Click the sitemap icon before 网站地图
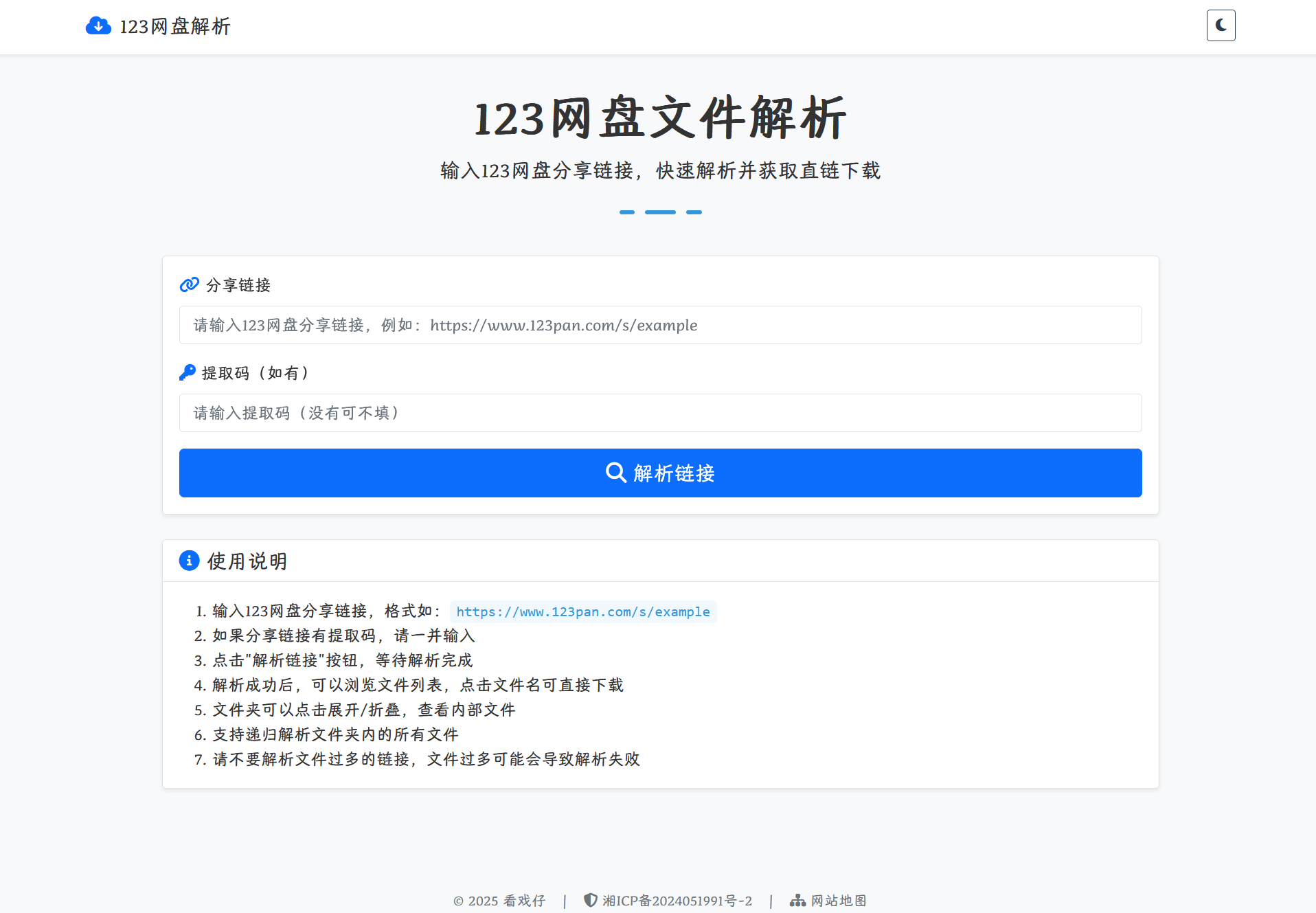1316x913 pixels. click(797, 900)
